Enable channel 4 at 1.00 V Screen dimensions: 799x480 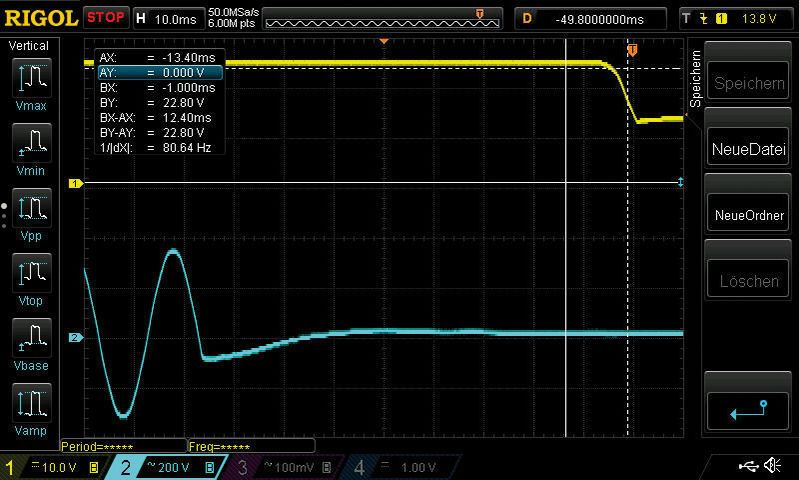(398, 467)
